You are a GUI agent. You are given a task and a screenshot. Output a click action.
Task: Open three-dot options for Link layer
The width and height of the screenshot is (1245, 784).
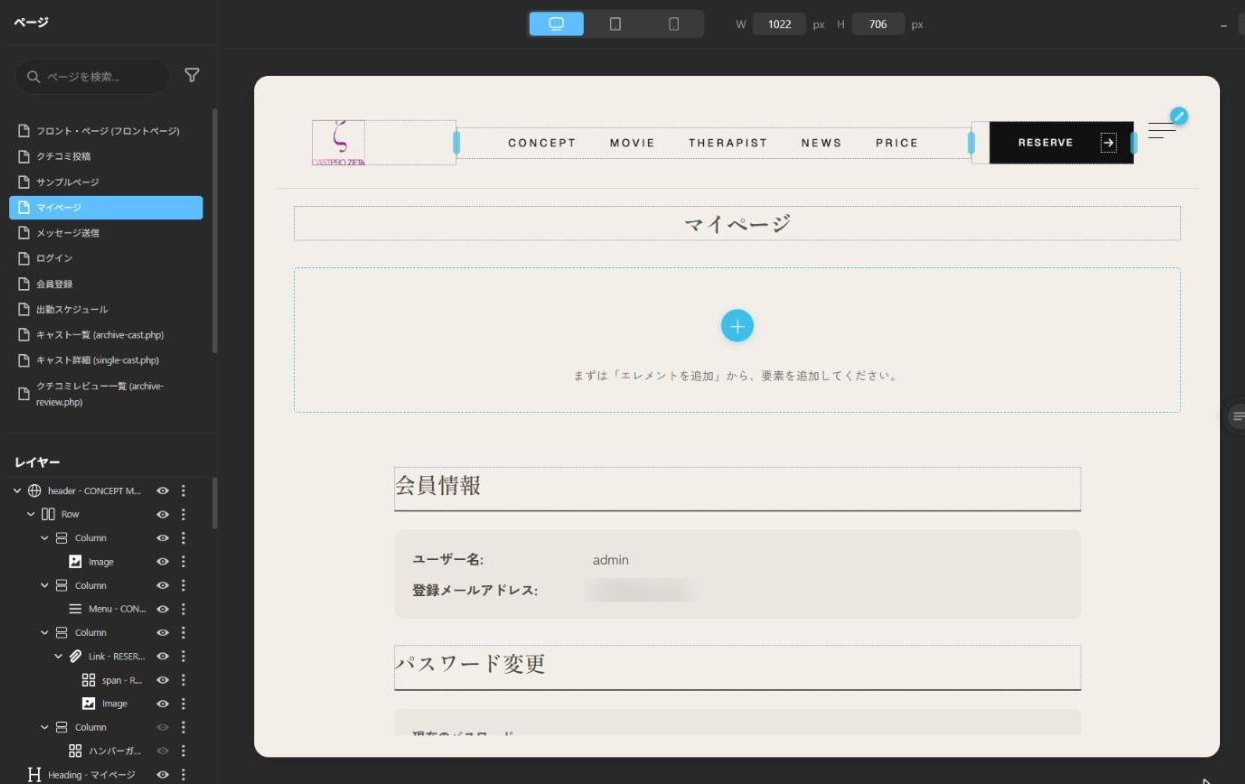click(x=183, y=656)
